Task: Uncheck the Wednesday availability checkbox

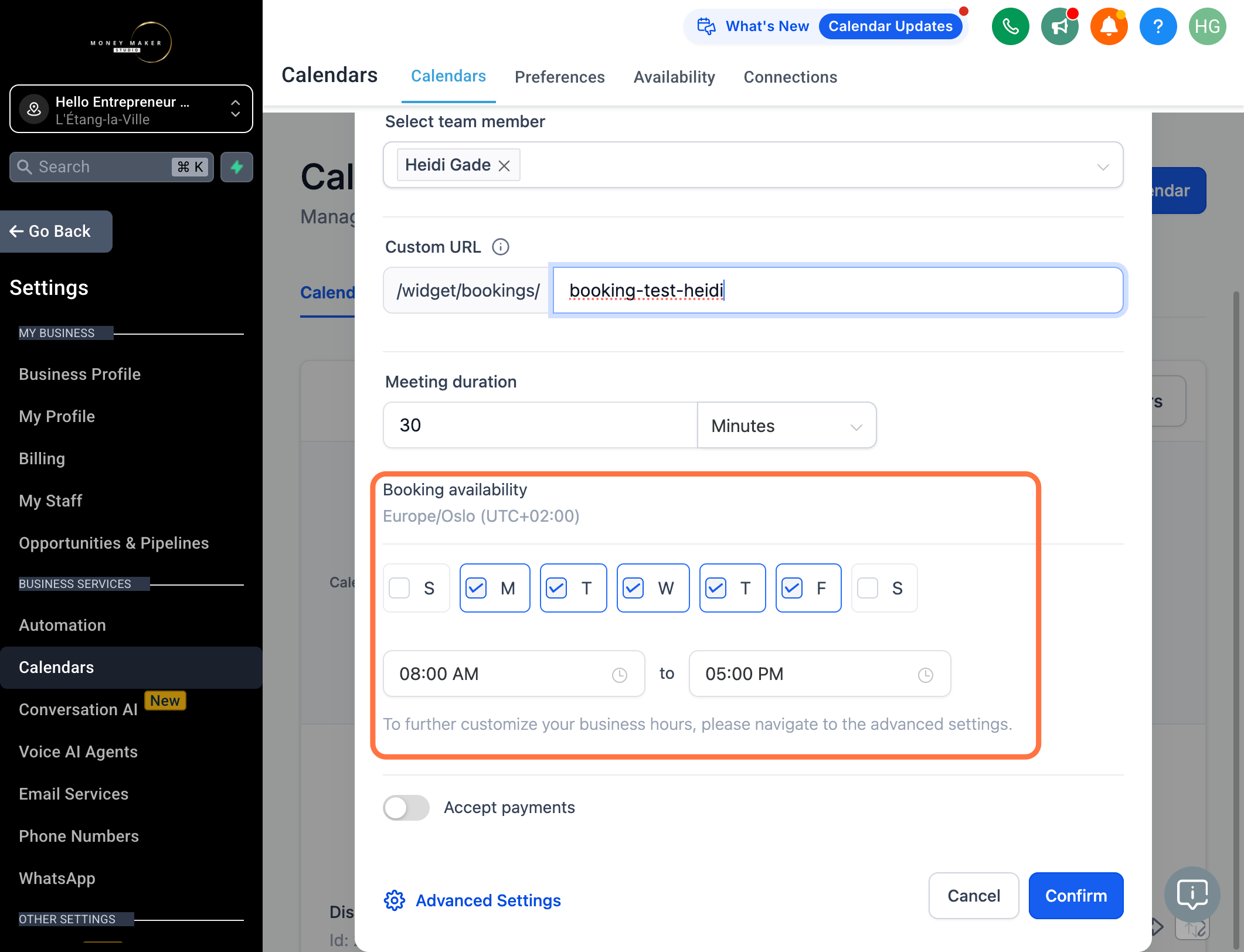Action: click(633, 588)
